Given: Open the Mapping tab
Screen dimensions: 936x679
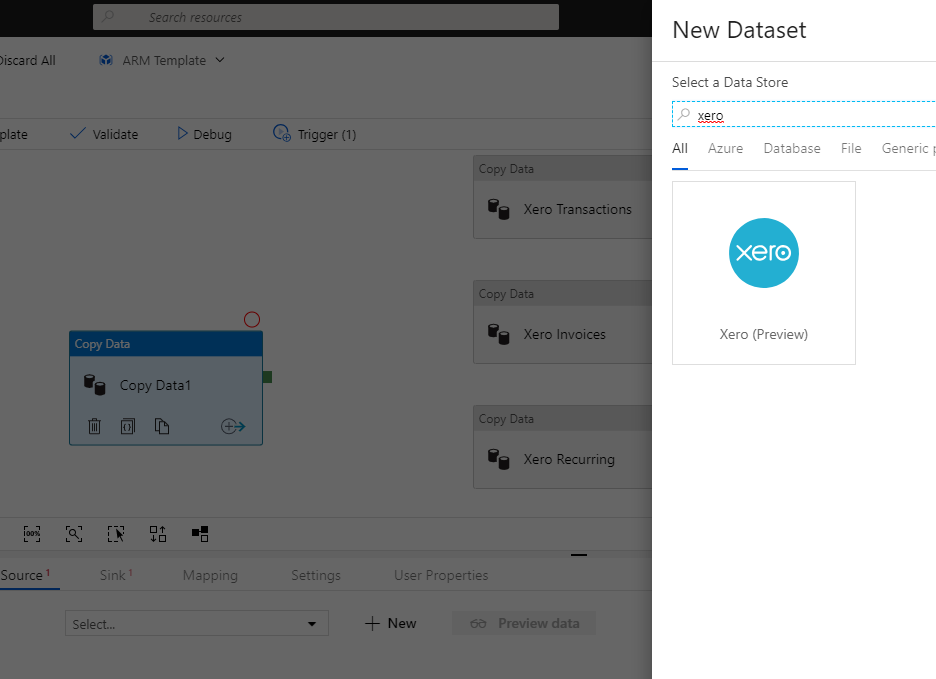Looking at the screenshot, I should tap(210, 575).
